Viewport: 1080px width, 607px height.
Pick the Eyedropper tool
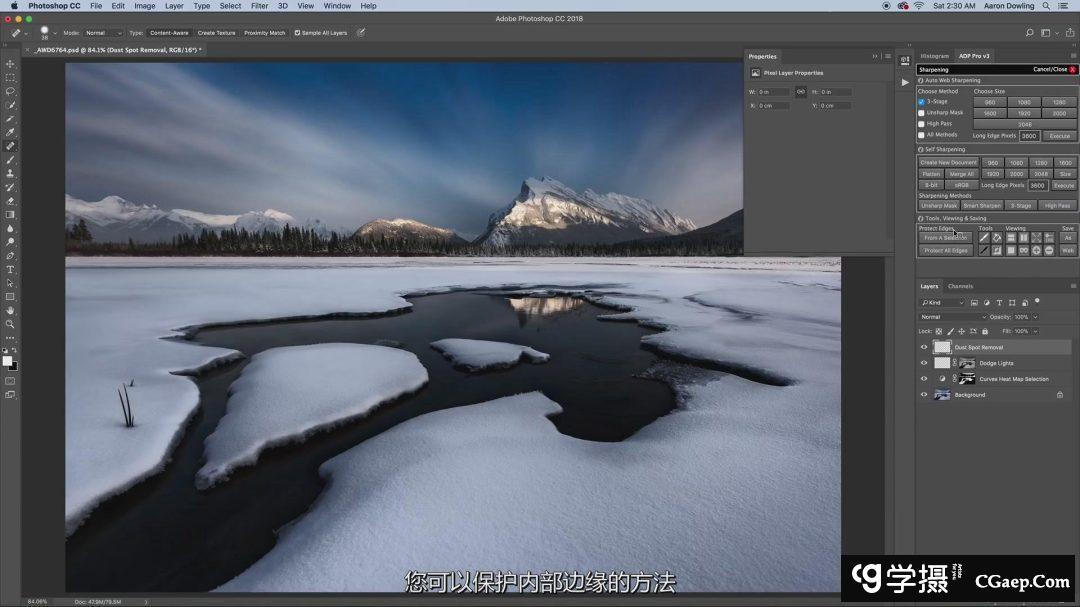point(10,132)
